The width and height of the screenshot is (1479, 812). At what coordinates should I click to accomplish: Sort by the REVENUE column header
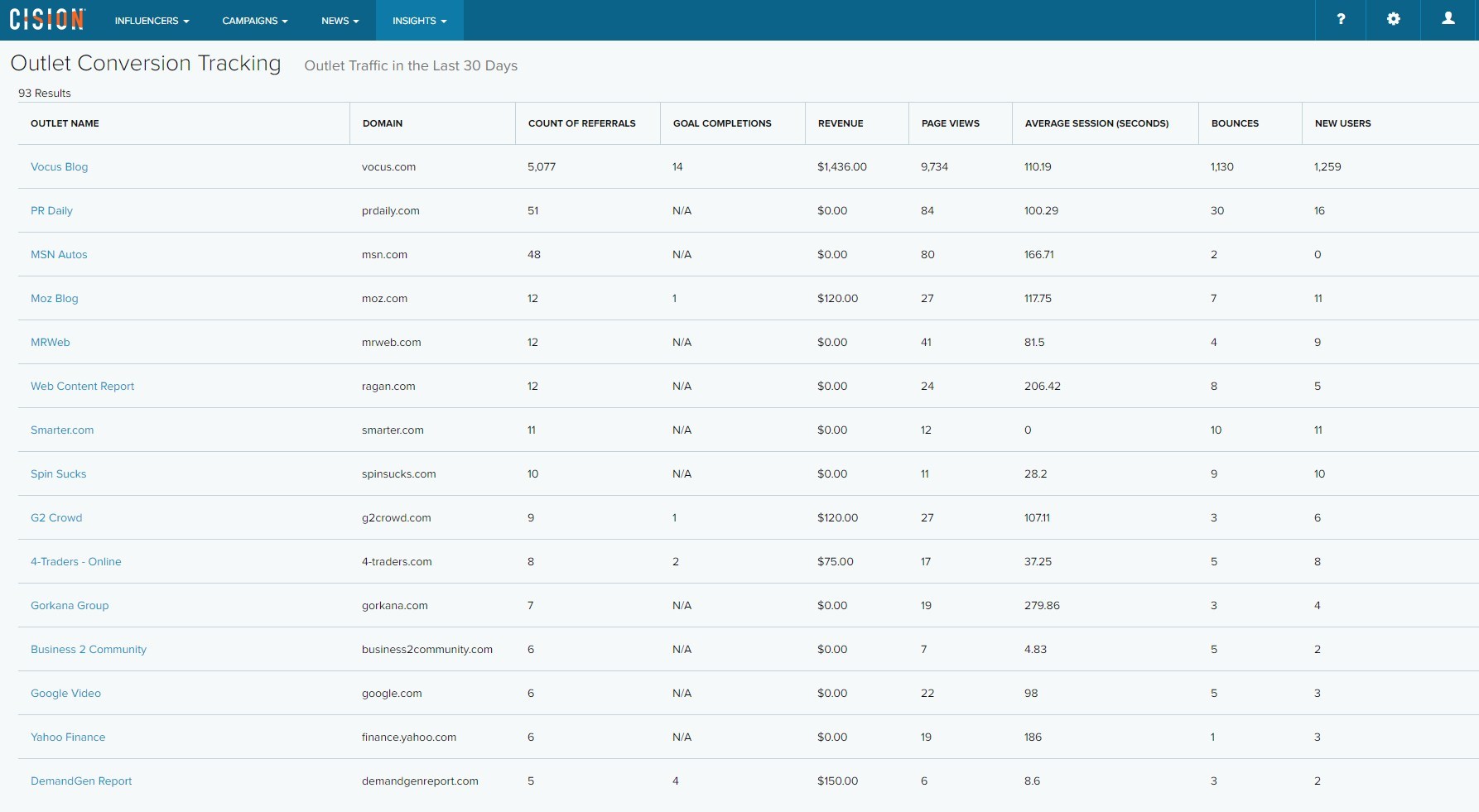pyautogui.click(x=841, y=123)
